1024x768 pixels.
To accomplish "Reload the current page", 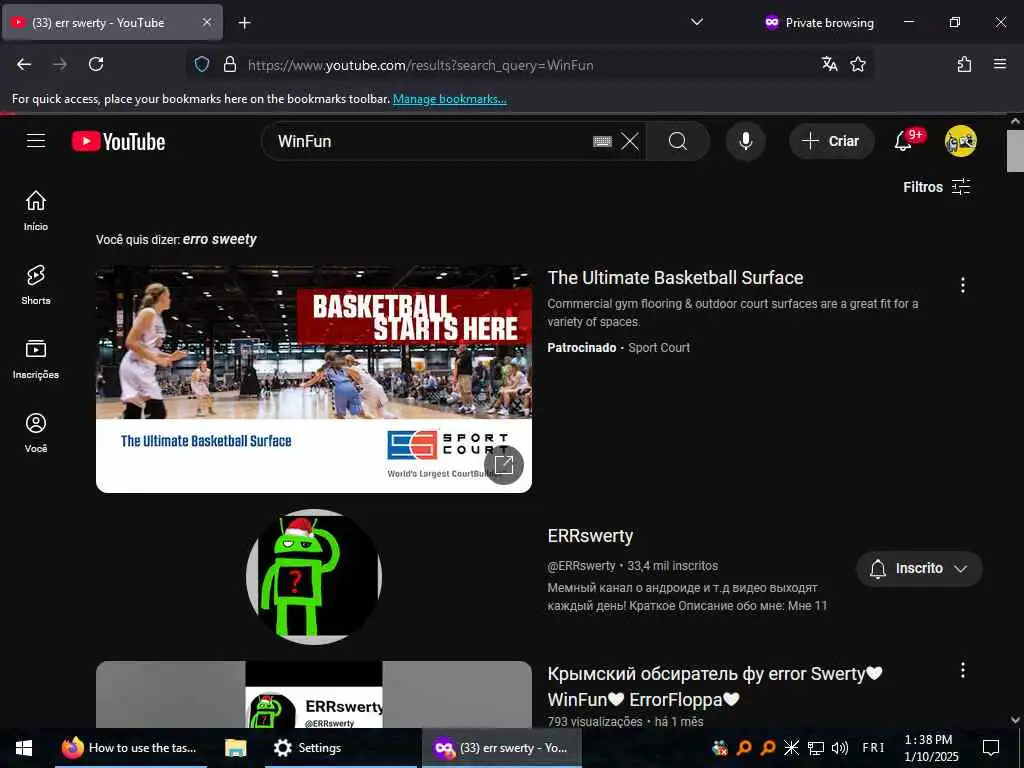I will coord(96,64).
